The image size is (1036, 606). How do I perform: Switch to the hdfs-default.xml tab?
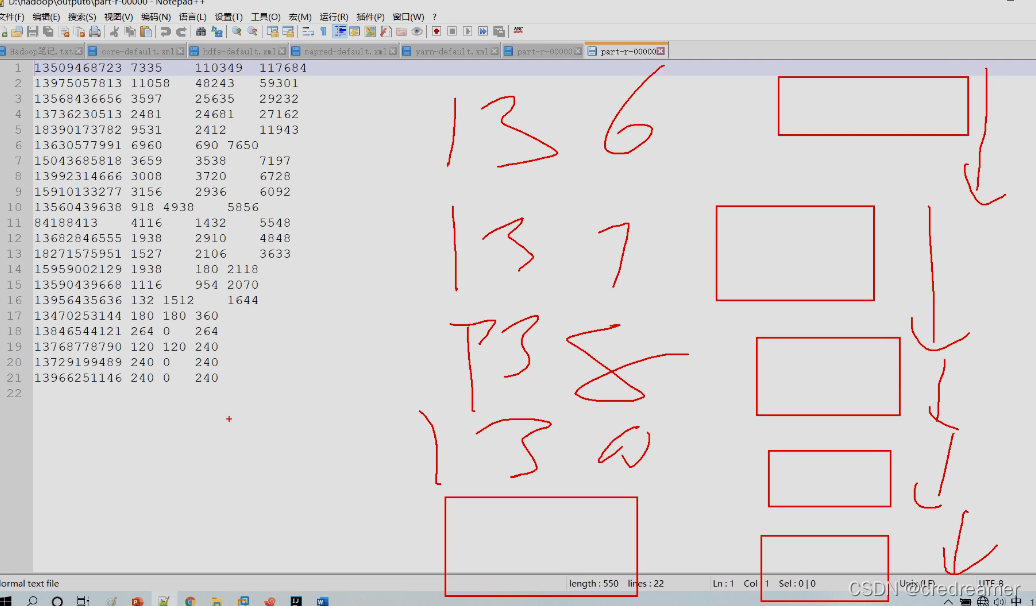pos(239,51)
